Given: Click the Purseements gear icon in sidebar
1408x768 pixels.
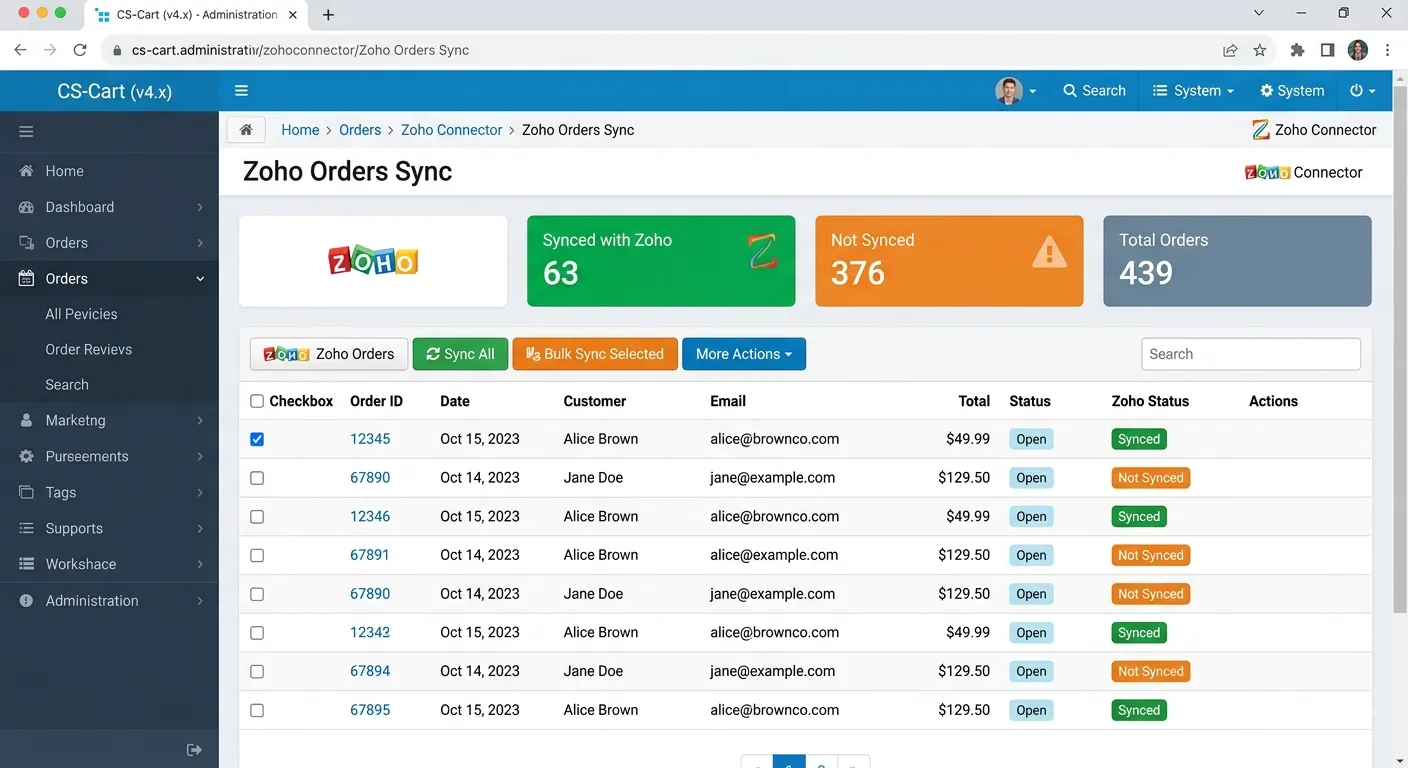Looking at the screenshot, I should pyautogui.click(x=26, y=457).
